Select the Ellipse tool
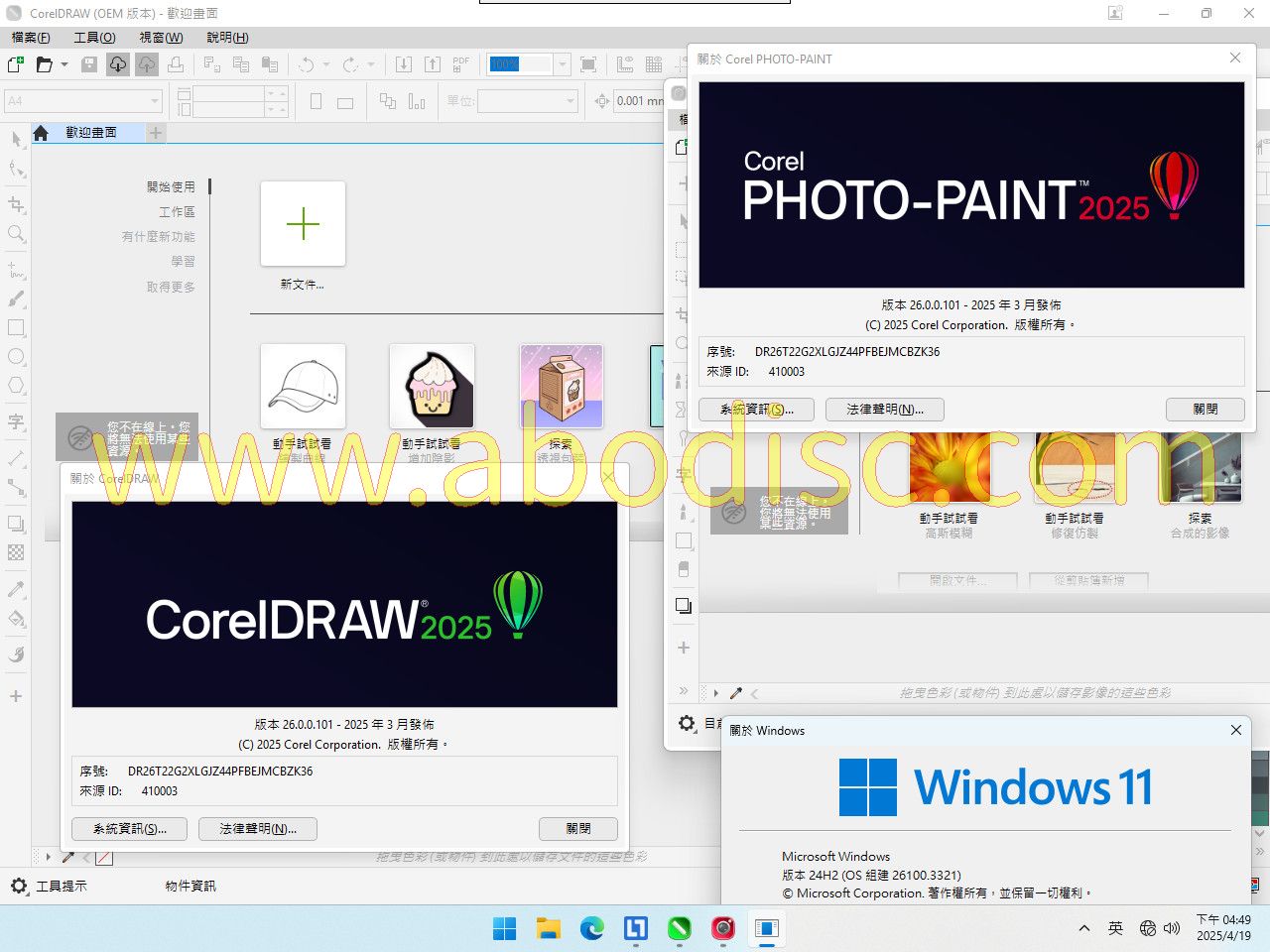 click(16, 357)
